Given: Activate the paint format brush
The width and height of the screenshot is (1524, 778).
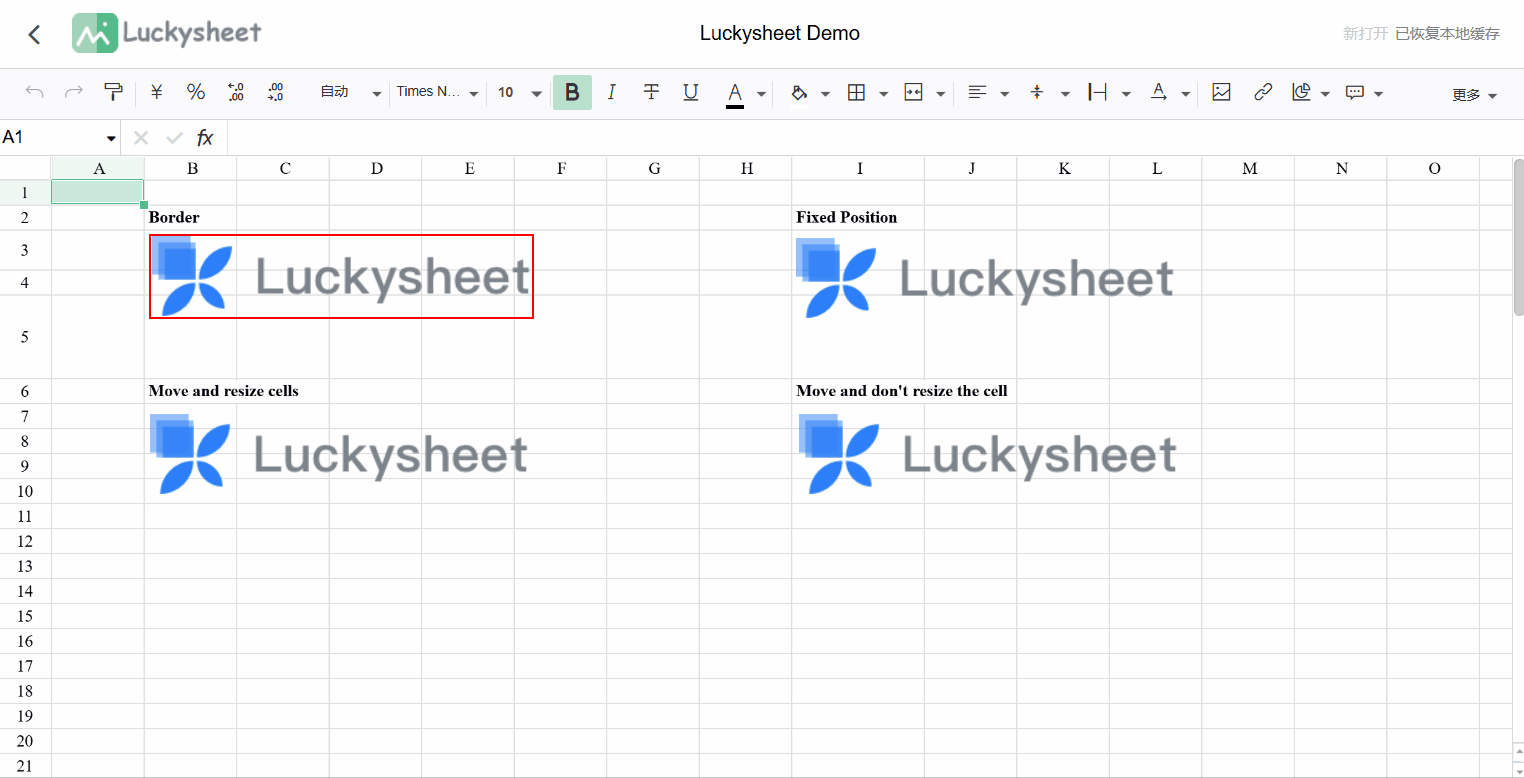Looking at the screenshot, I should [x=113, y=93].
